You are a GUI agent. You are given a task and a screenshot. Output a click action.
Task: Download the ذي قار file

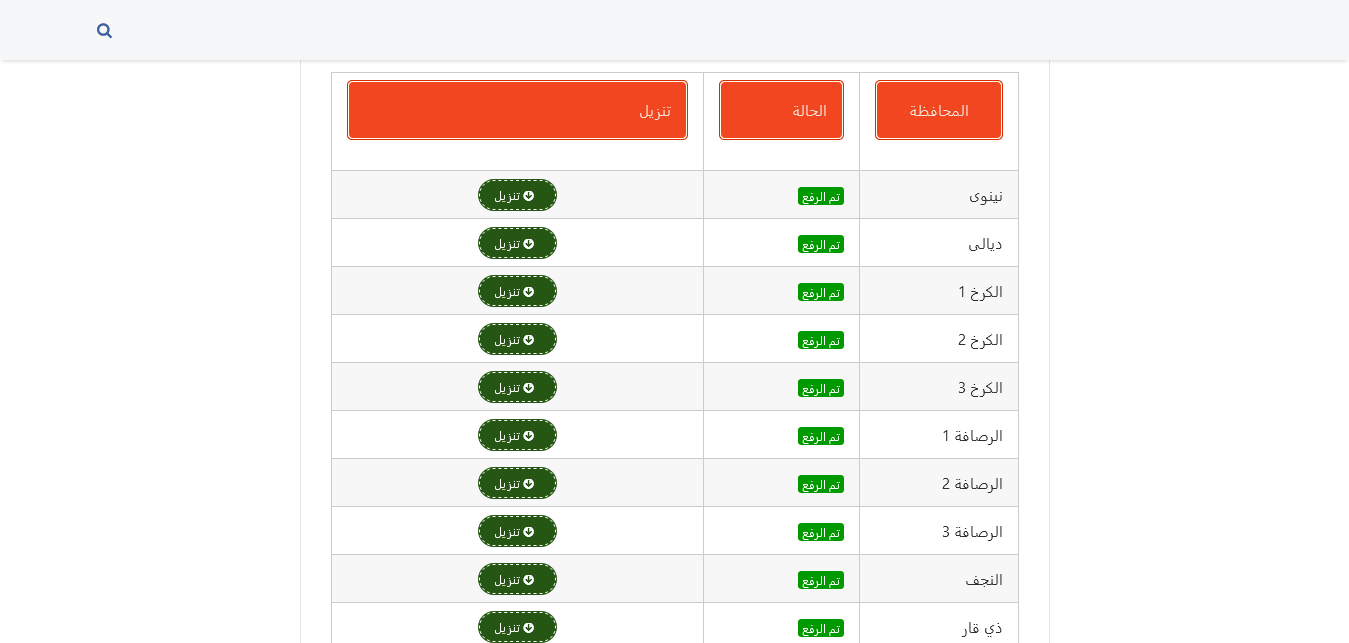pyautogui.click(x=517, y=627)
